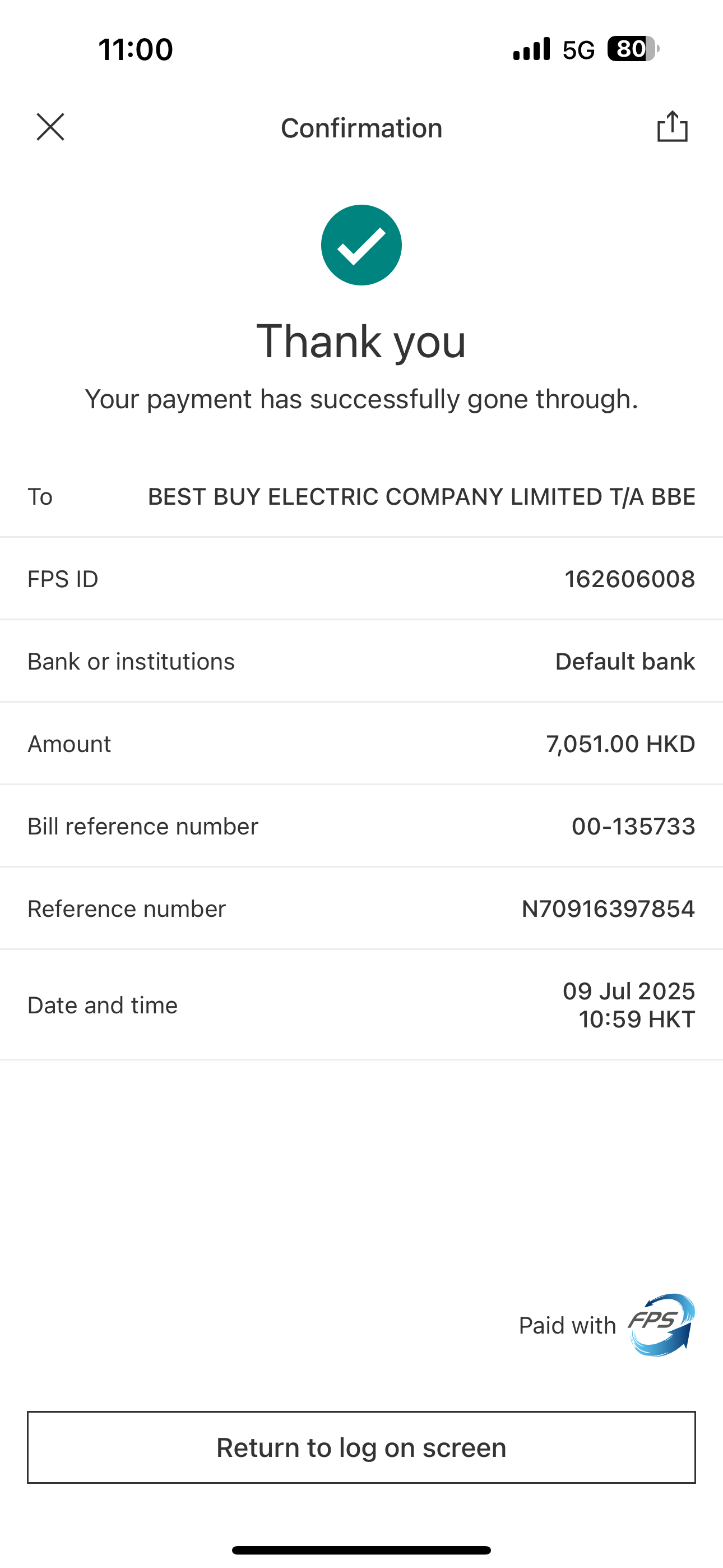Tap bill reference number 00-135733
Screen dimensions: 723x1568
pyautogui.click(x=633, y=827)
